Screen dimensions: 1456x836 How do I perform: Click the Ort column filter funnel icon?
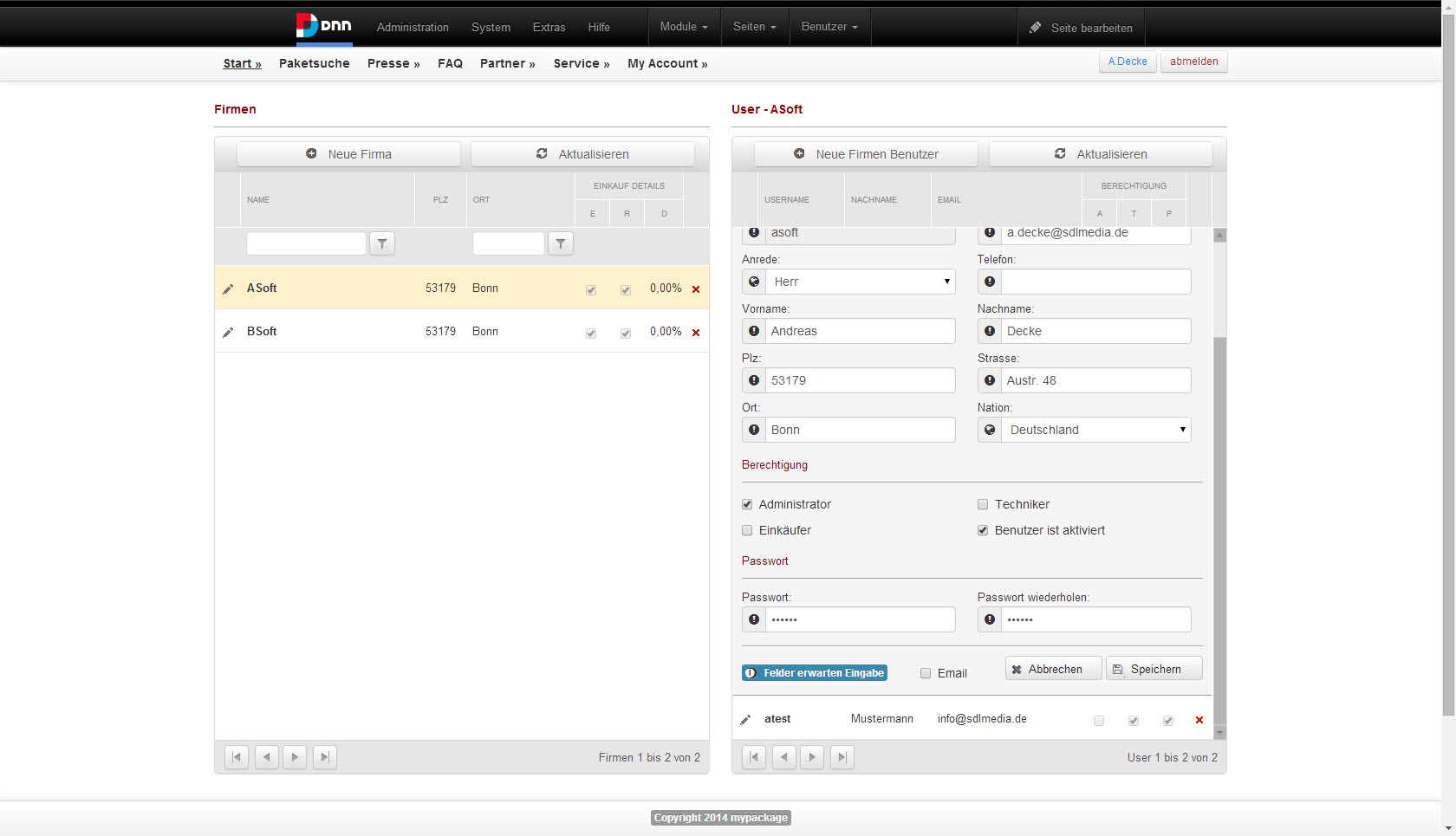561,244
